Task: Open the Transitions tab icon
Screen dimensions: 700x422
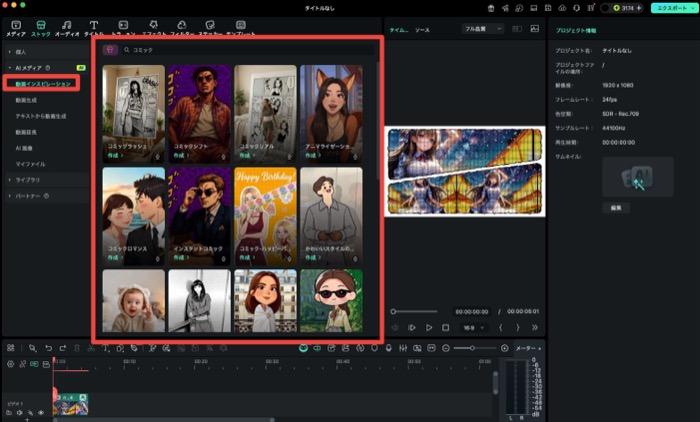Action: (123, 25)
